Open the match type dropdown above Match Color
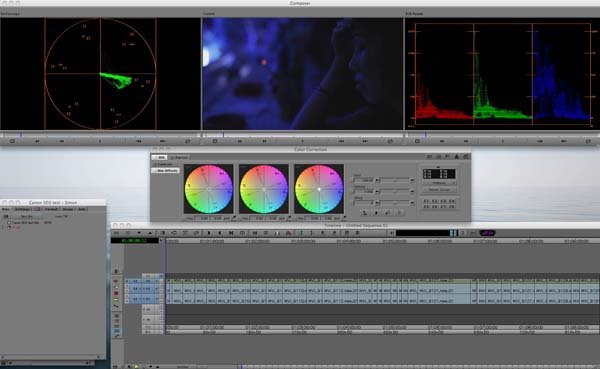 [x=439, y=183]
